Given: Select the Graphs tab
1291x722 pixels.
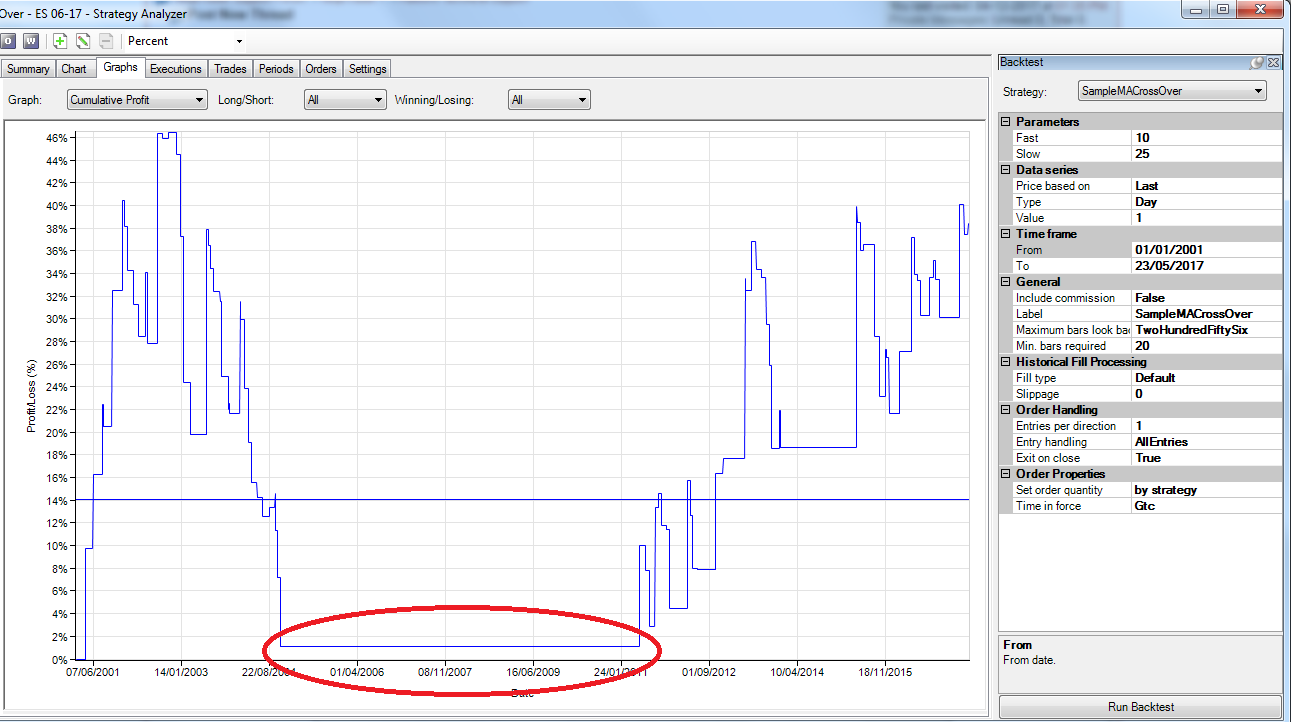Looking at the screenshot, I should [x=120, y=68].
